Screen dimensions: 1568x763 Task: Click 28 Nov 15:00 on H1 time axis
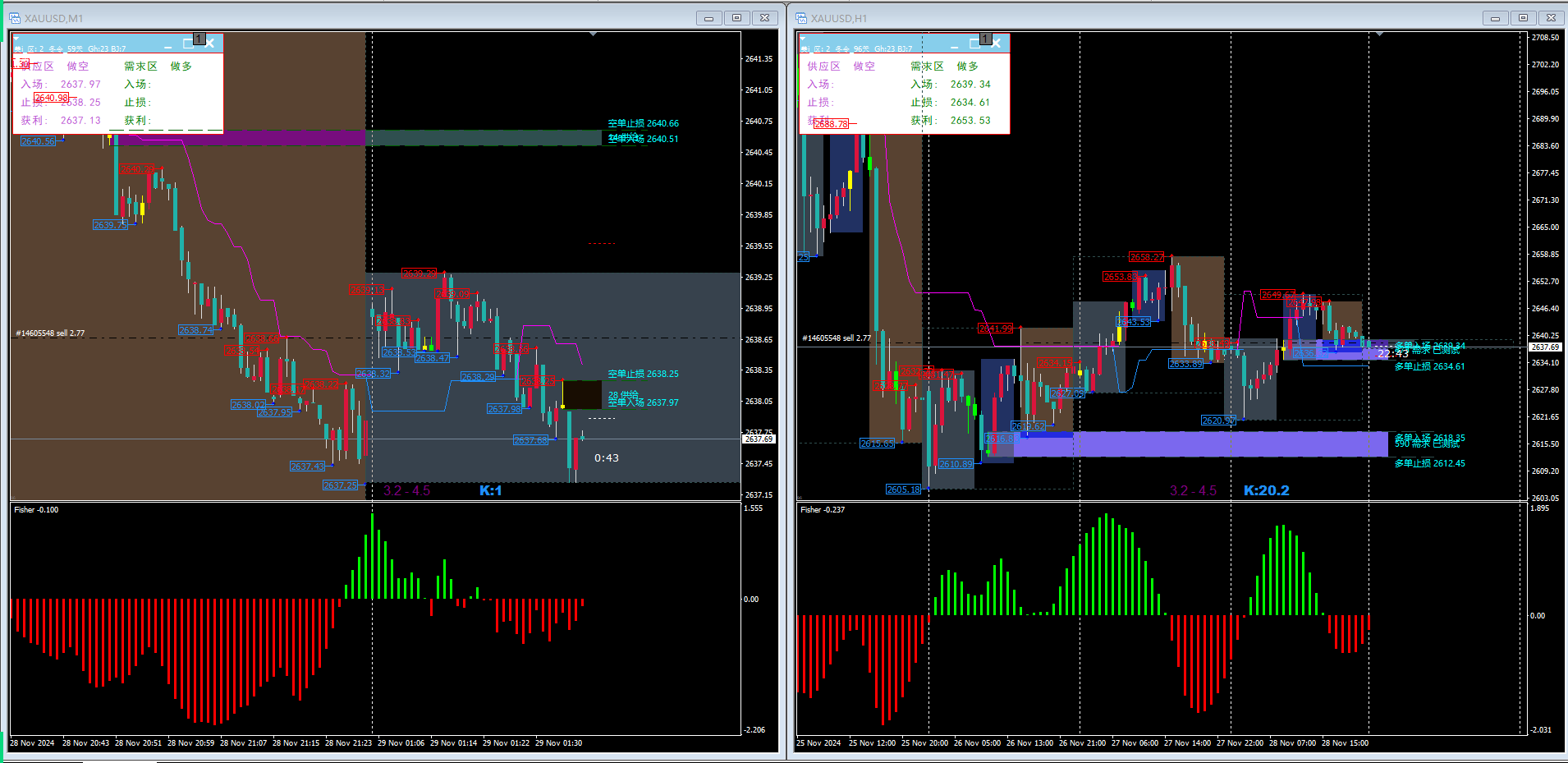click(x=1346, y=743)
